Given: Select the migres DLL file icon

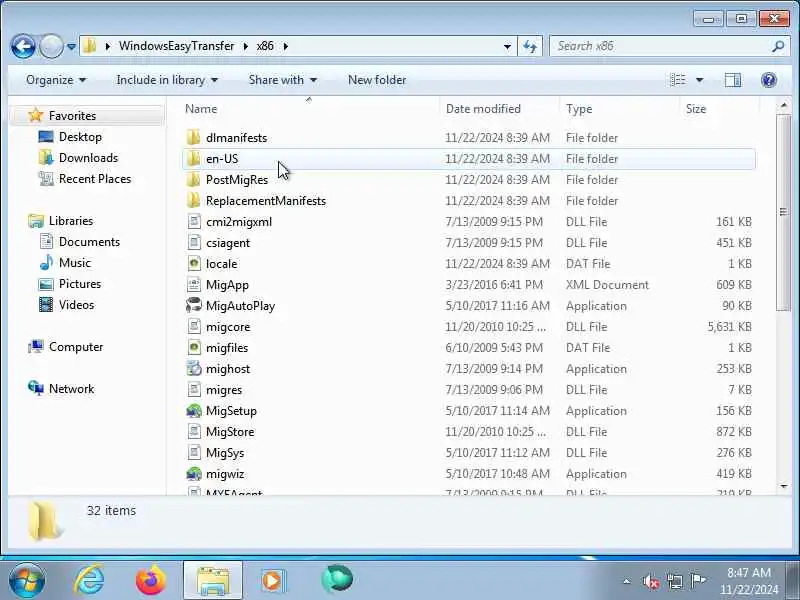Looking at the screenshot, I should pos(193,389).
